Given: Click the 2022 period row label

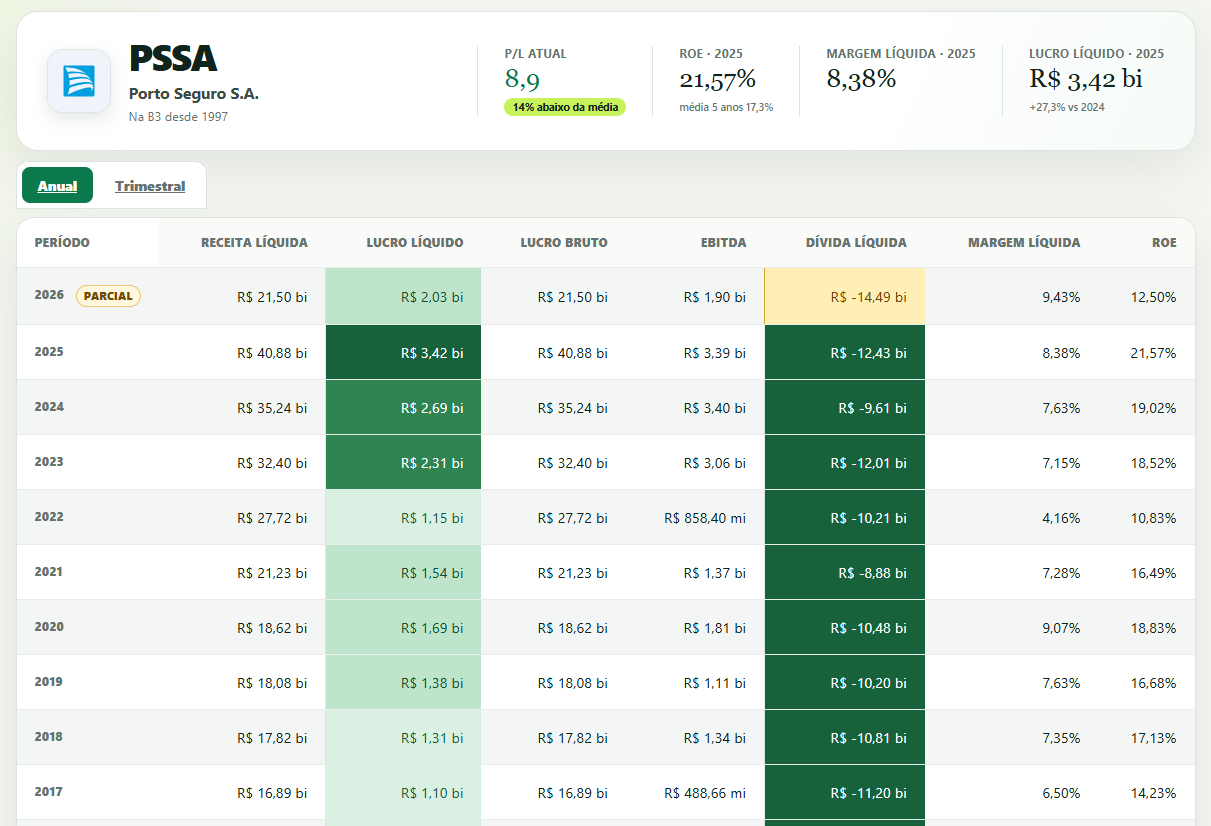Looking at the screenshot, I should click(x=49, y=517).
